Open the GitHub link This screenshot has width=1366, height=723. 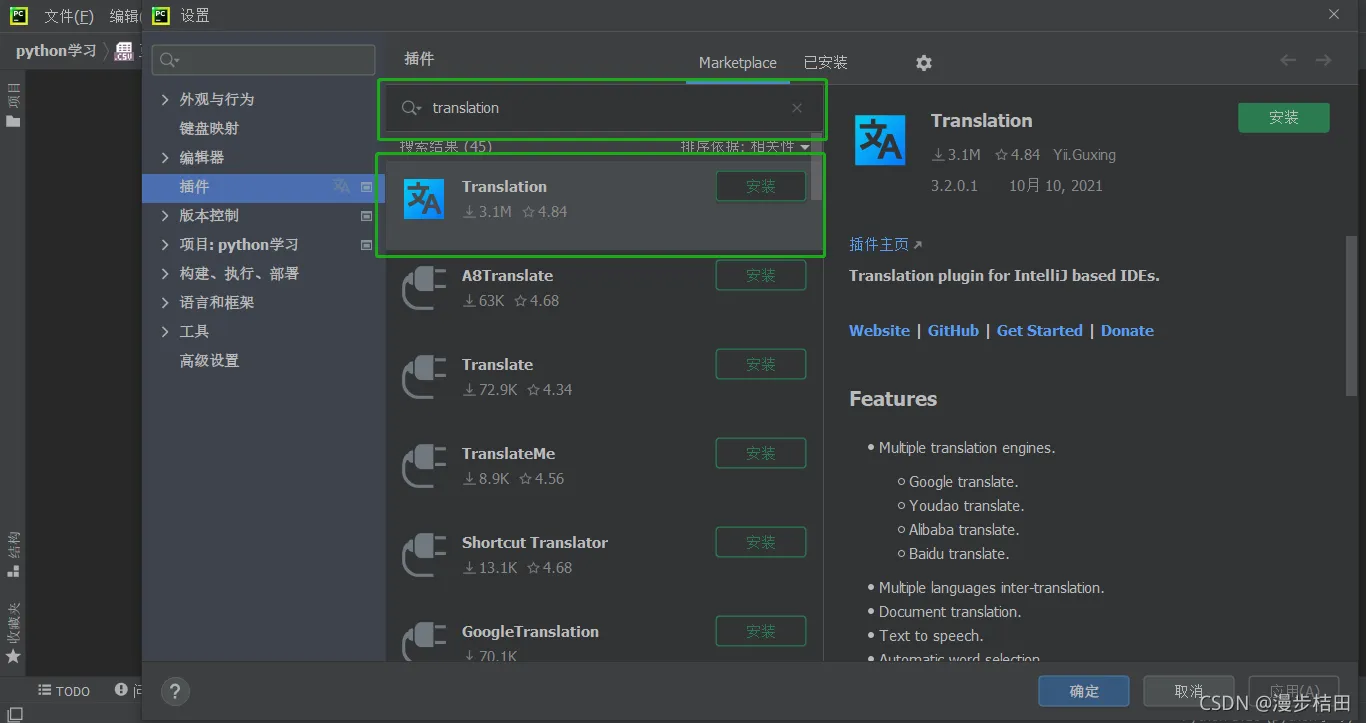click(x=953, y=330)
